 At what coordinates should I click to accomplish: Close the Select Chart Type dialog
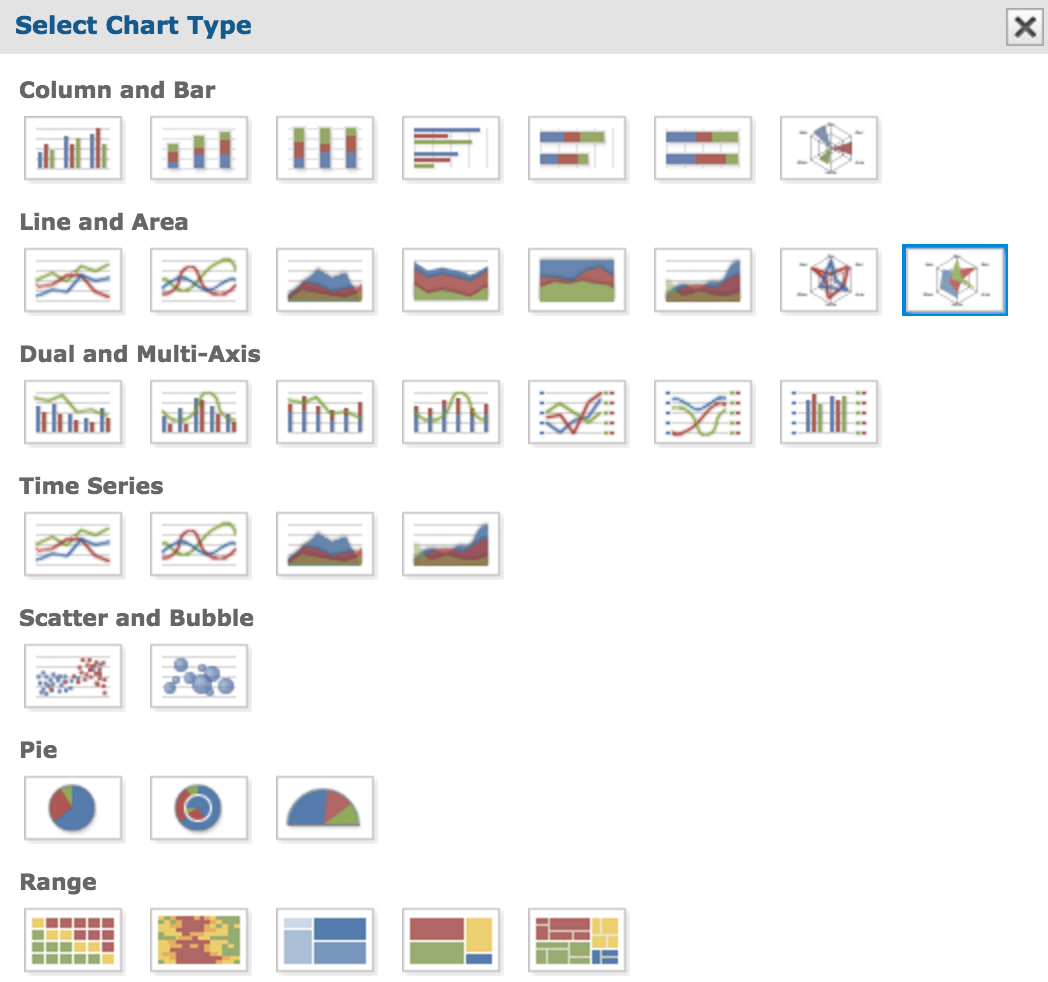[x=1025, y=27]
